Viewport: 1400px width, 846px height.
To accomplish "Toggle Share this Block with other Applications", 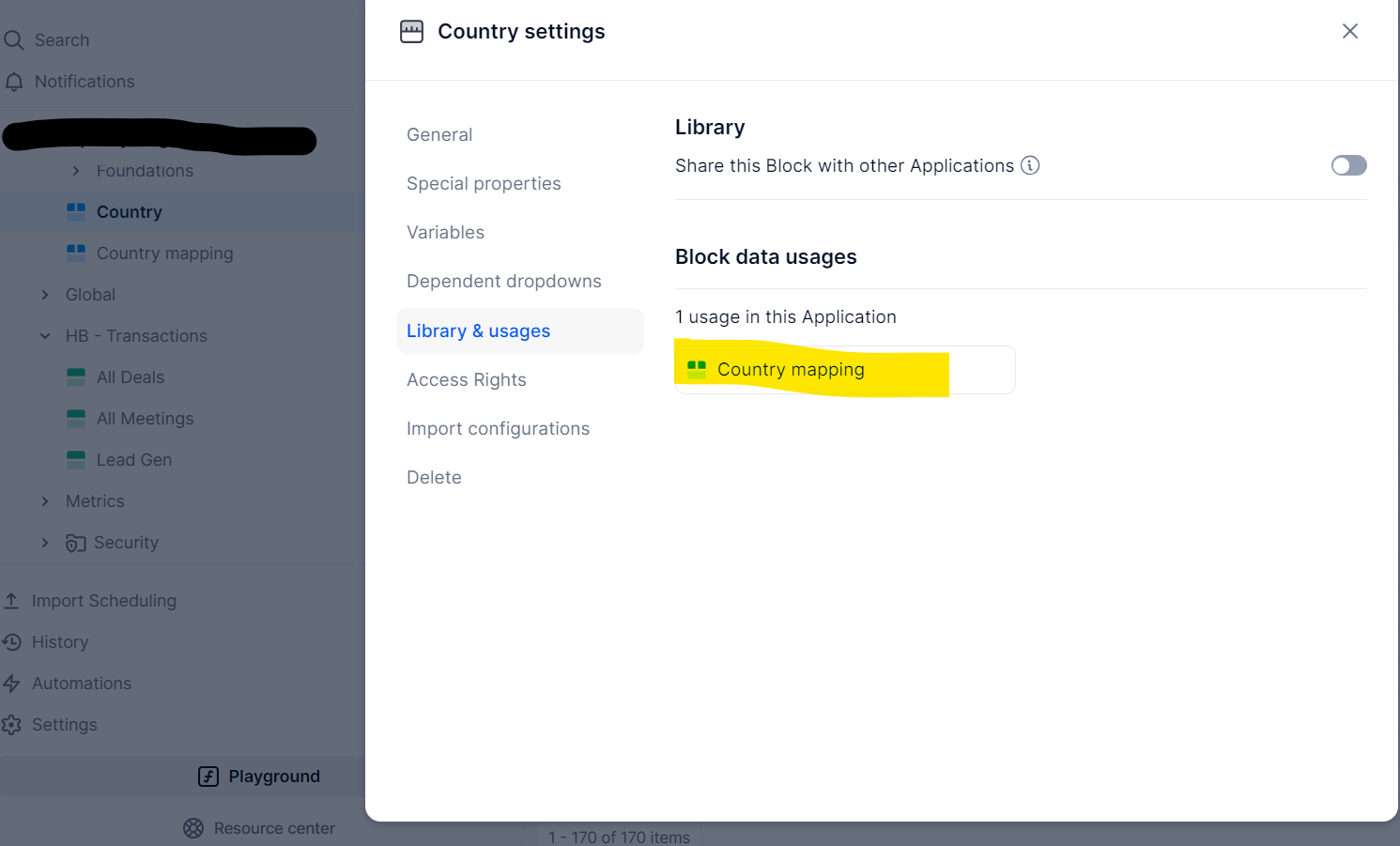I will (x=1349, y=165).
